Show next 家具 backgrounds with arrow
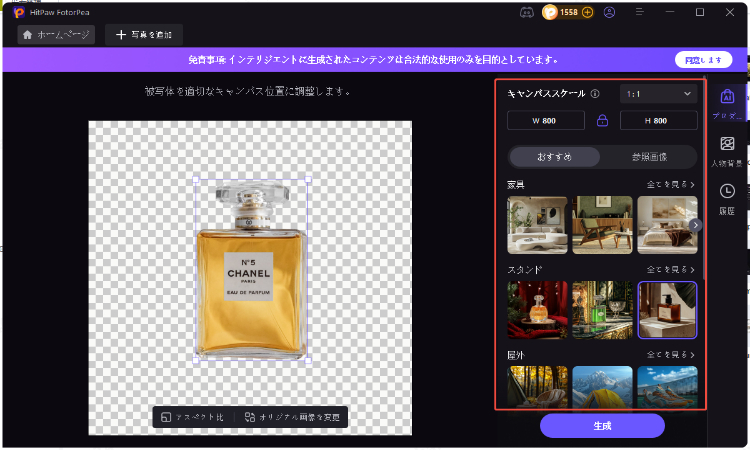The height and width of the screenshot is (450, 750). pos(695,225)
